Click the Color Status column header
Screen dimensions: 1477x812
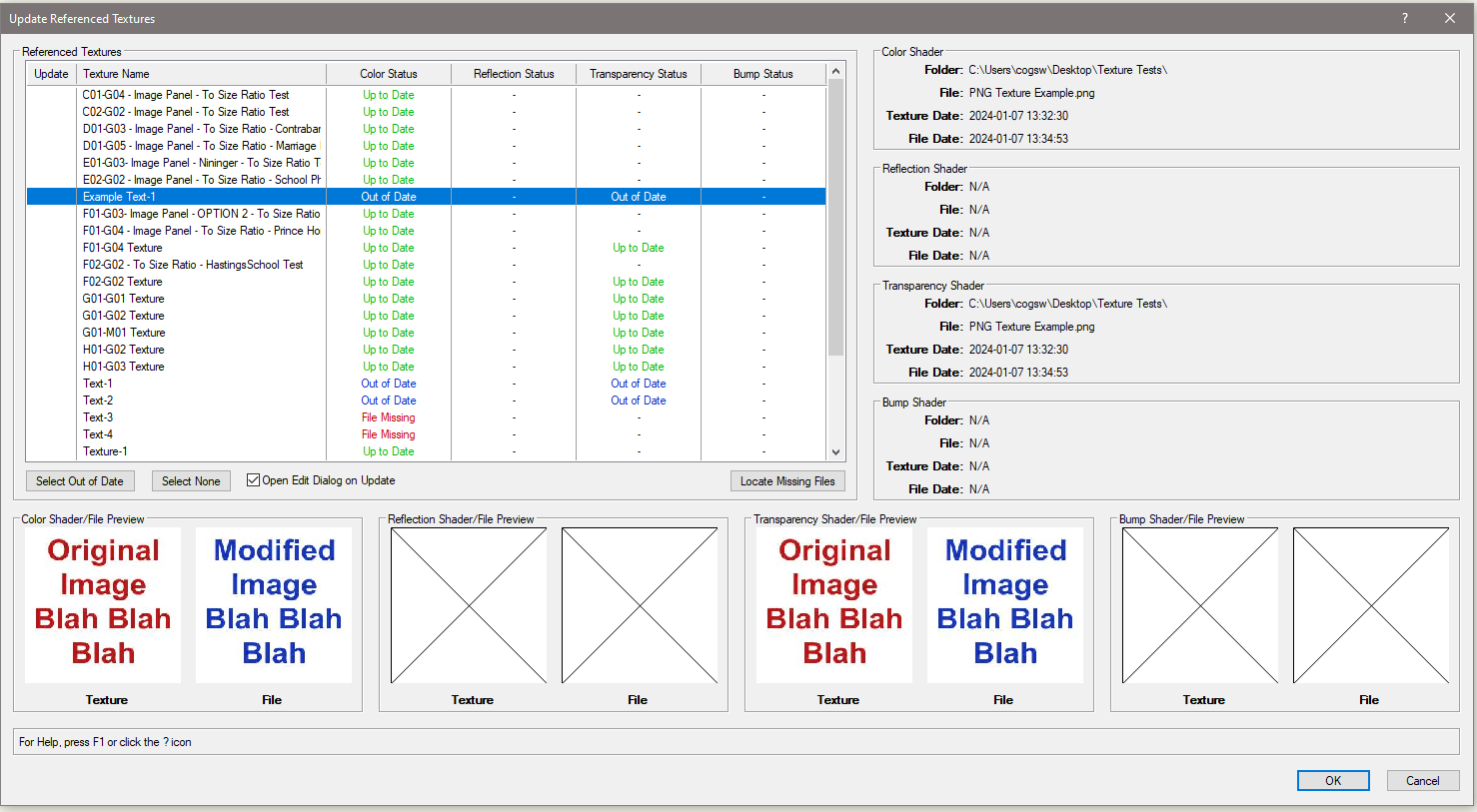388,73
